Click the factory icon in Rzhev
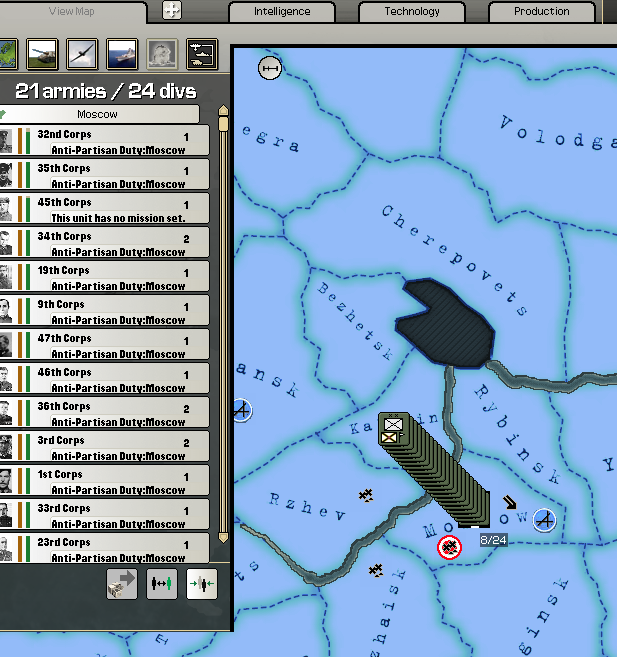The height and width of the screenshot is (657, 617). [x=366, y=495]
